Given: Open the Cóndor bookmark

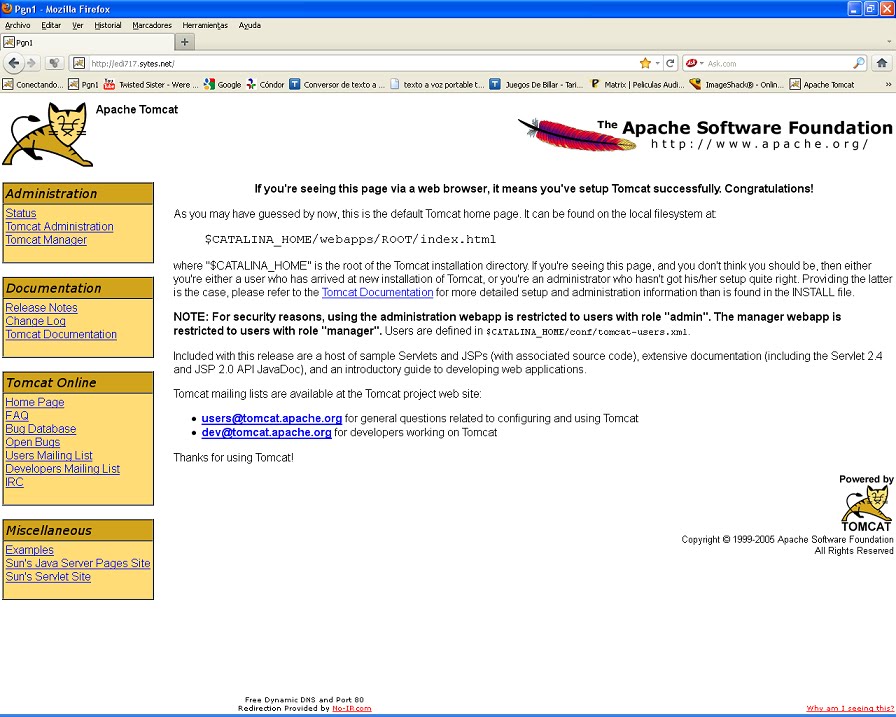Looking at the screenshot, I should [x=265, y=84].
